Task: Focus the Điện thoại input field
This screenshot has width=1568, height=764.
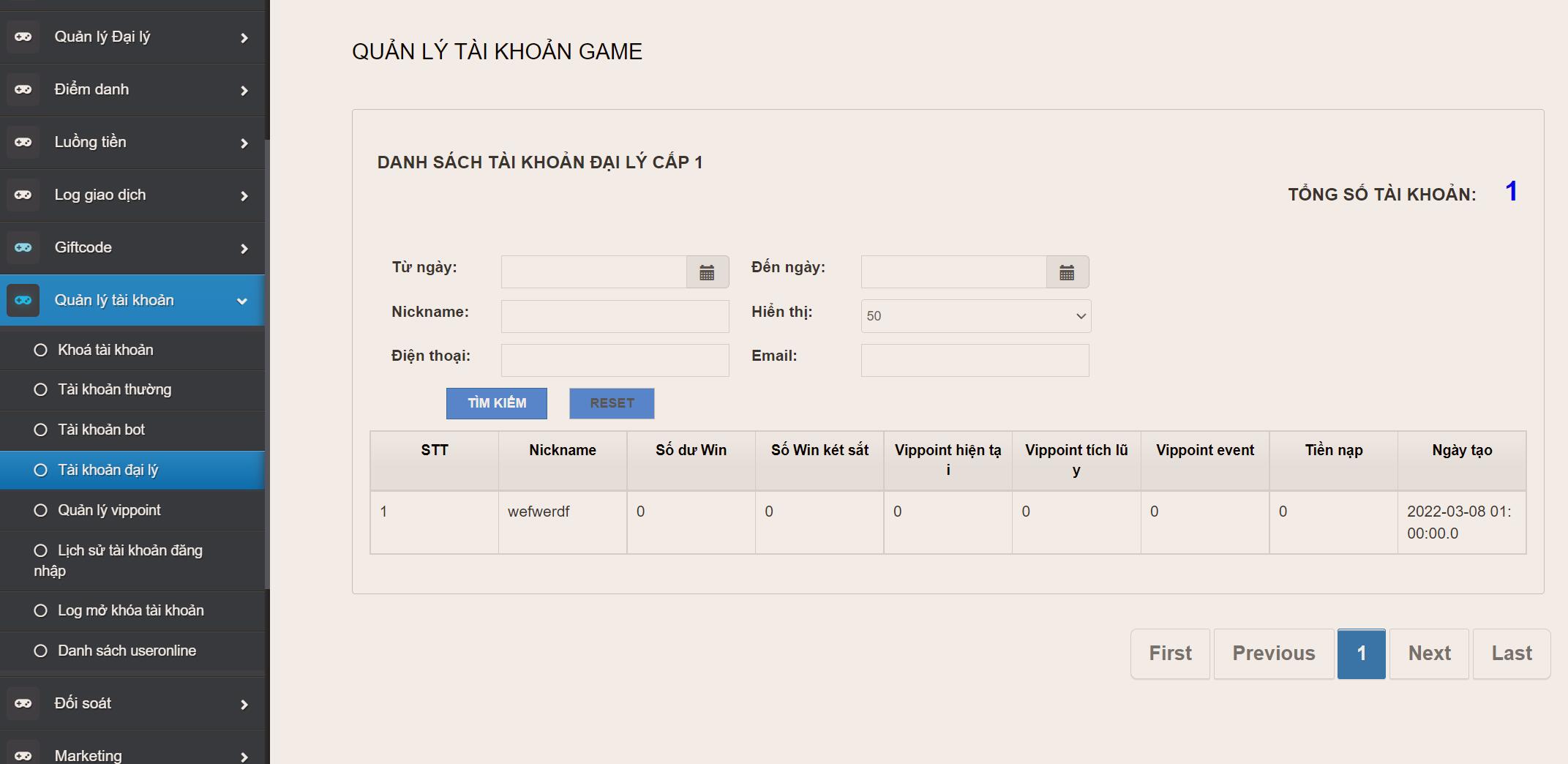Action: tap(615, 360)
